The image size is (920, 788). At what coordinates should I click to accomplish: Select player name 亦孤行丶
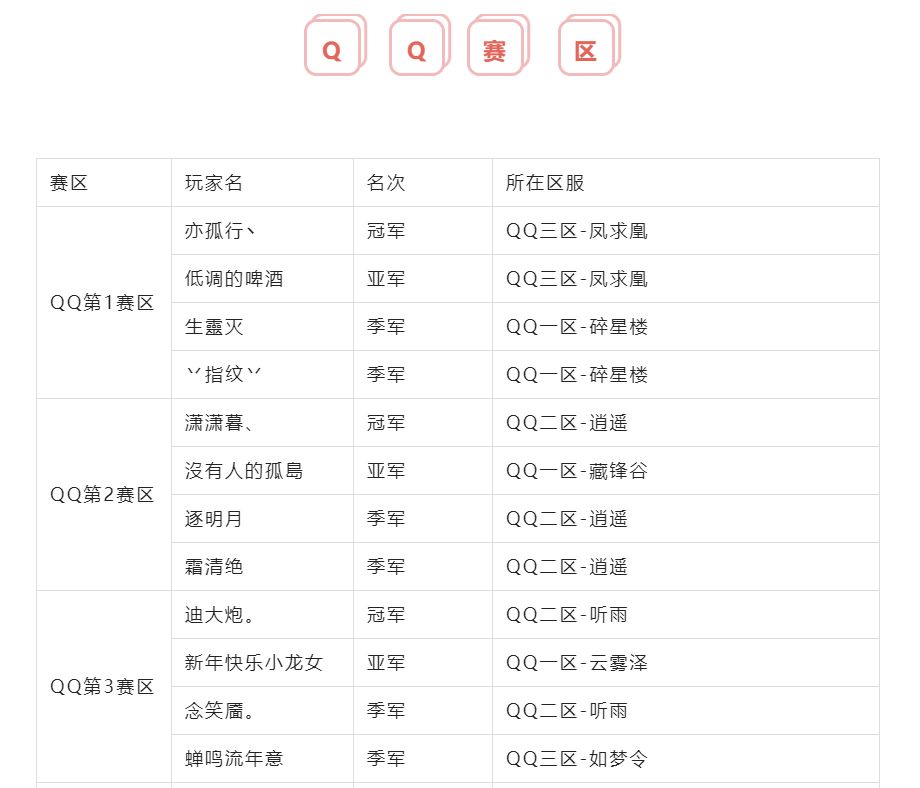coord(219,231)
